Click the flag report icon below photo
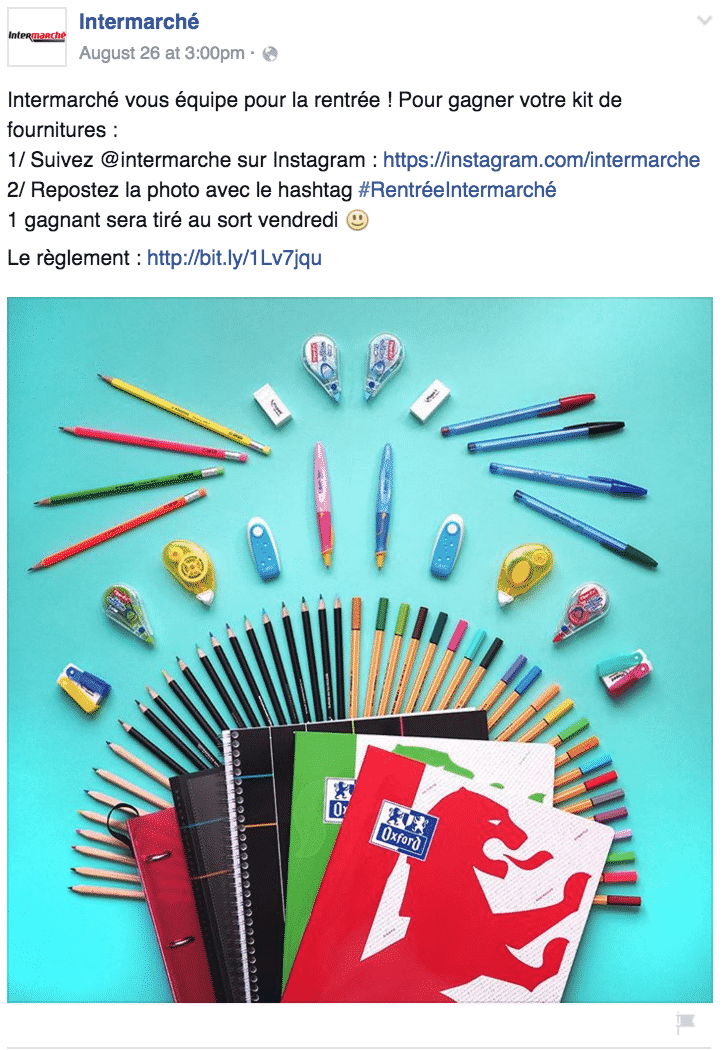 [x=686, y=1023]
